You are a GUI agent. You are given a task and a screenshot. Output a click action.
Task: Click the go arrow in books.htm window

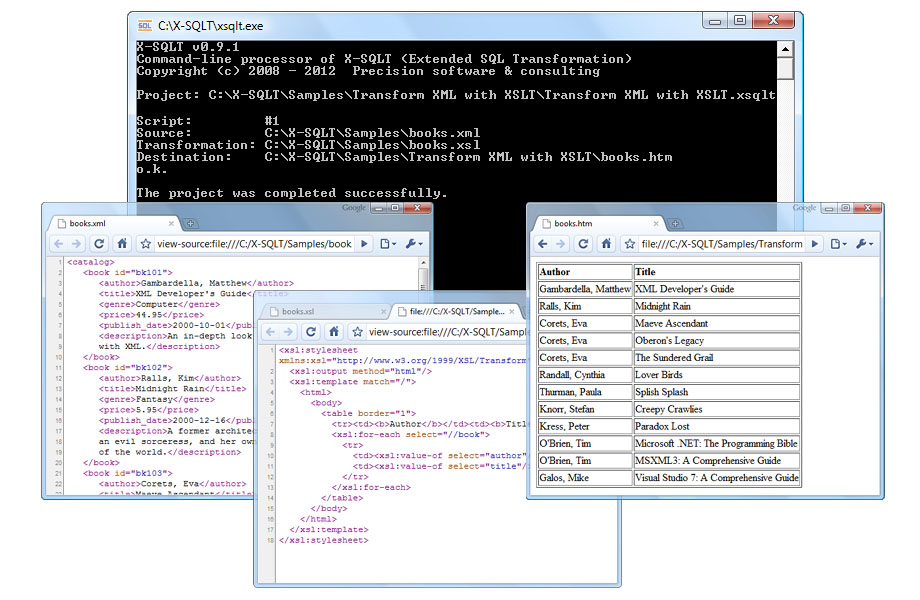(x=816, y=244)
